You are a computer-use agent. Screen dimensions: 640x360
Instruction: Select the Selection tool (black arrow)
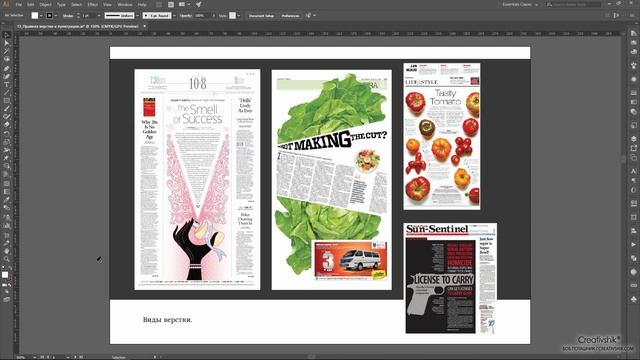point(7,36)
